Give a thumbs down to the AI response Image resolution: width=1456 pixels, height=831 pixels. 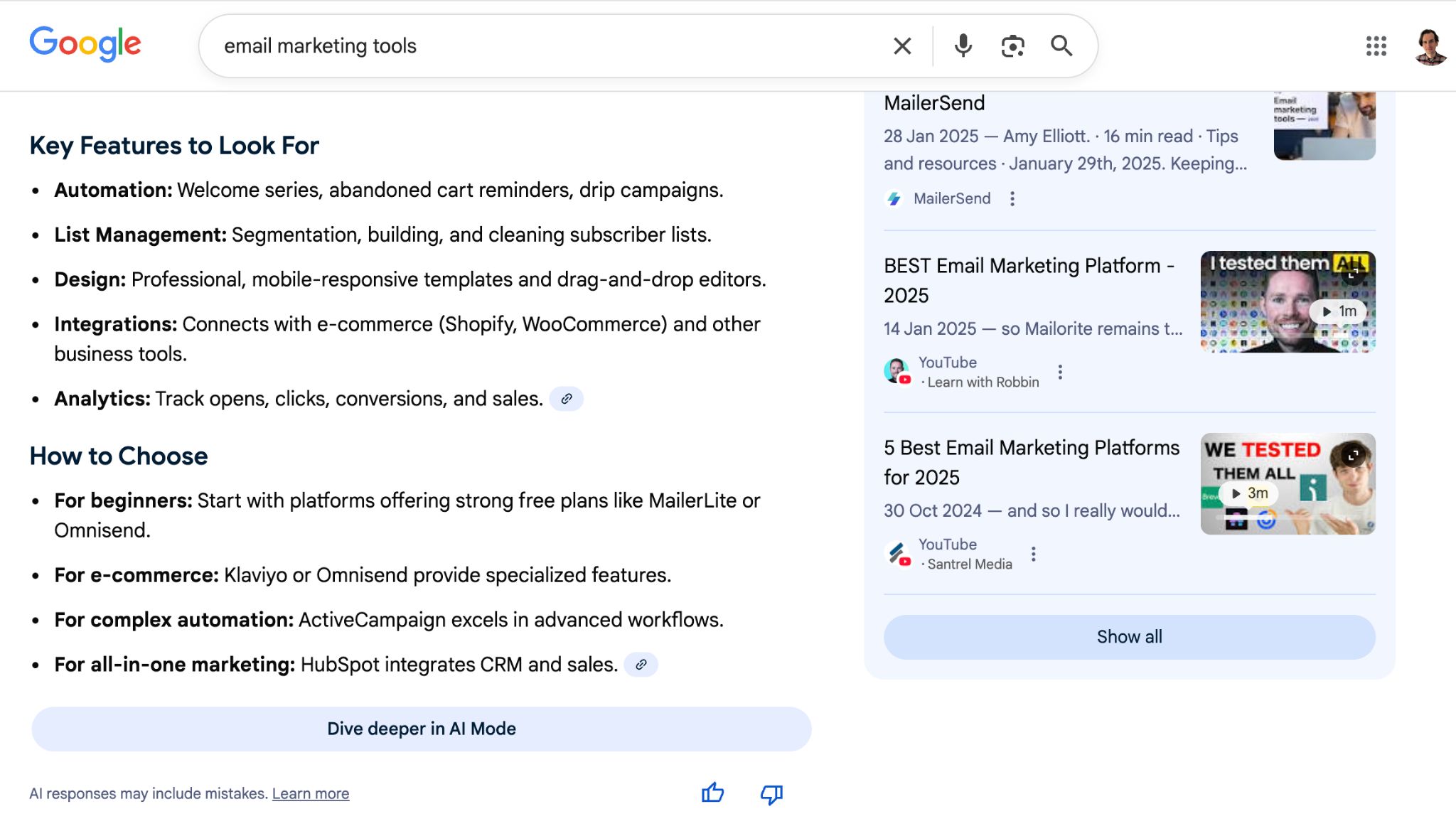(771, 794)
